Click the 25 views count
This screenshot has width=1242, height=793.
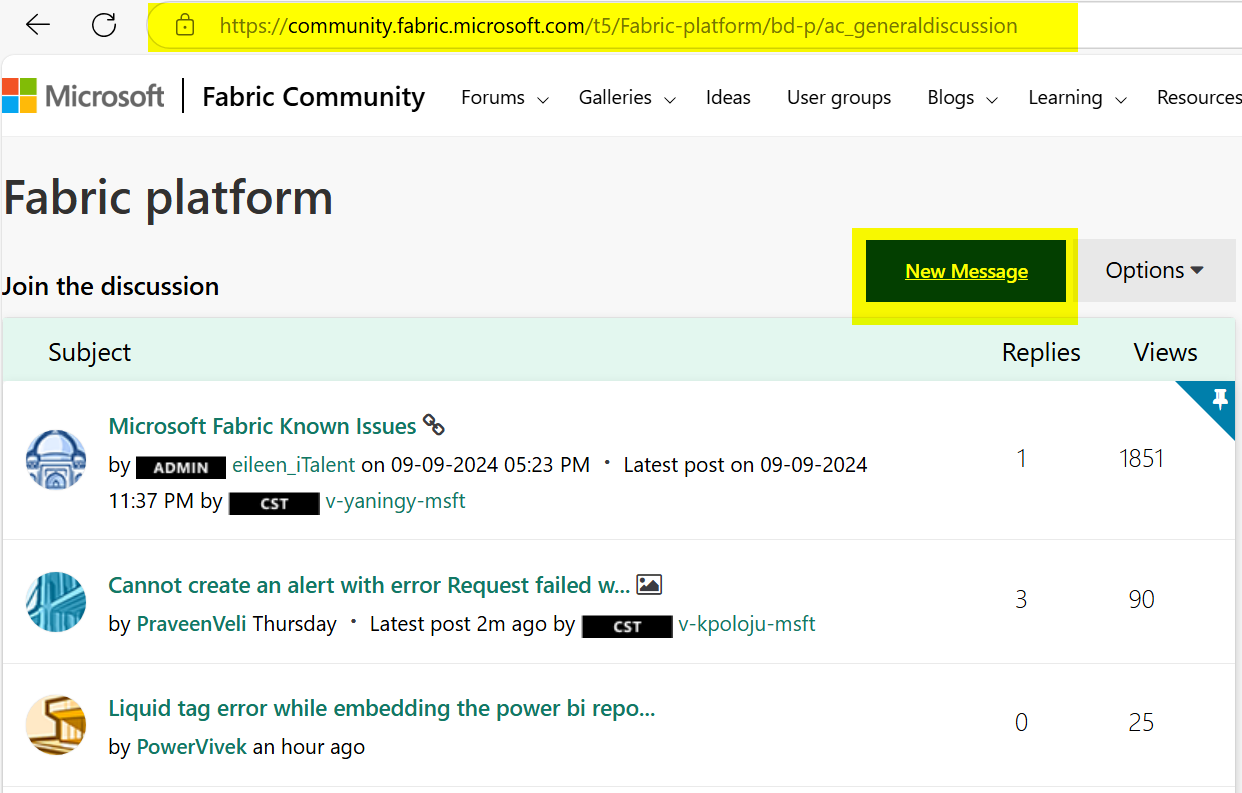click(1141, 722)
